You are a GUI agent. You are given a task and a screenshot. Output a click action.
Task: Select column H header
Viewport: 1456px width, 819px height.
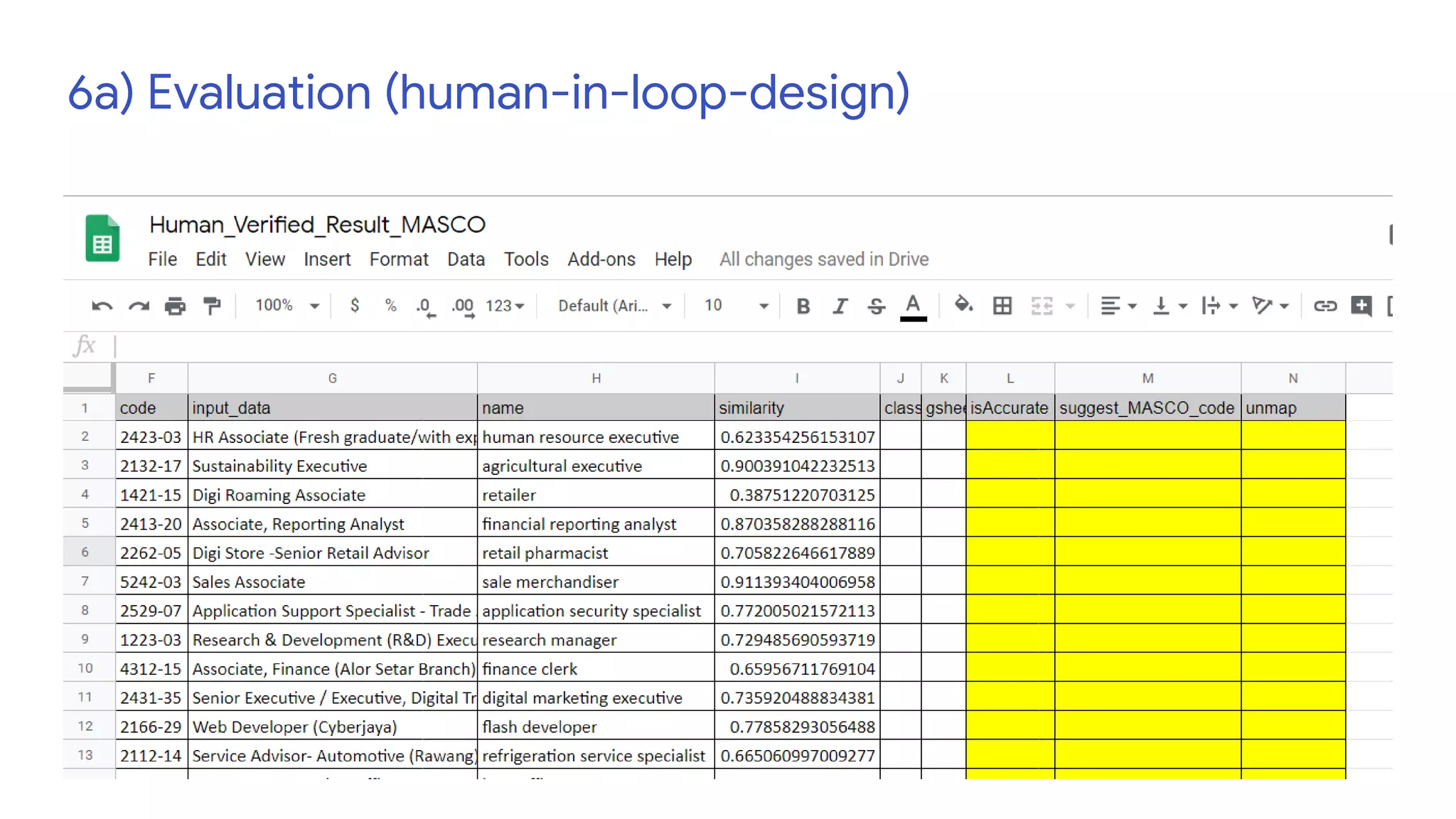point(596,378)
